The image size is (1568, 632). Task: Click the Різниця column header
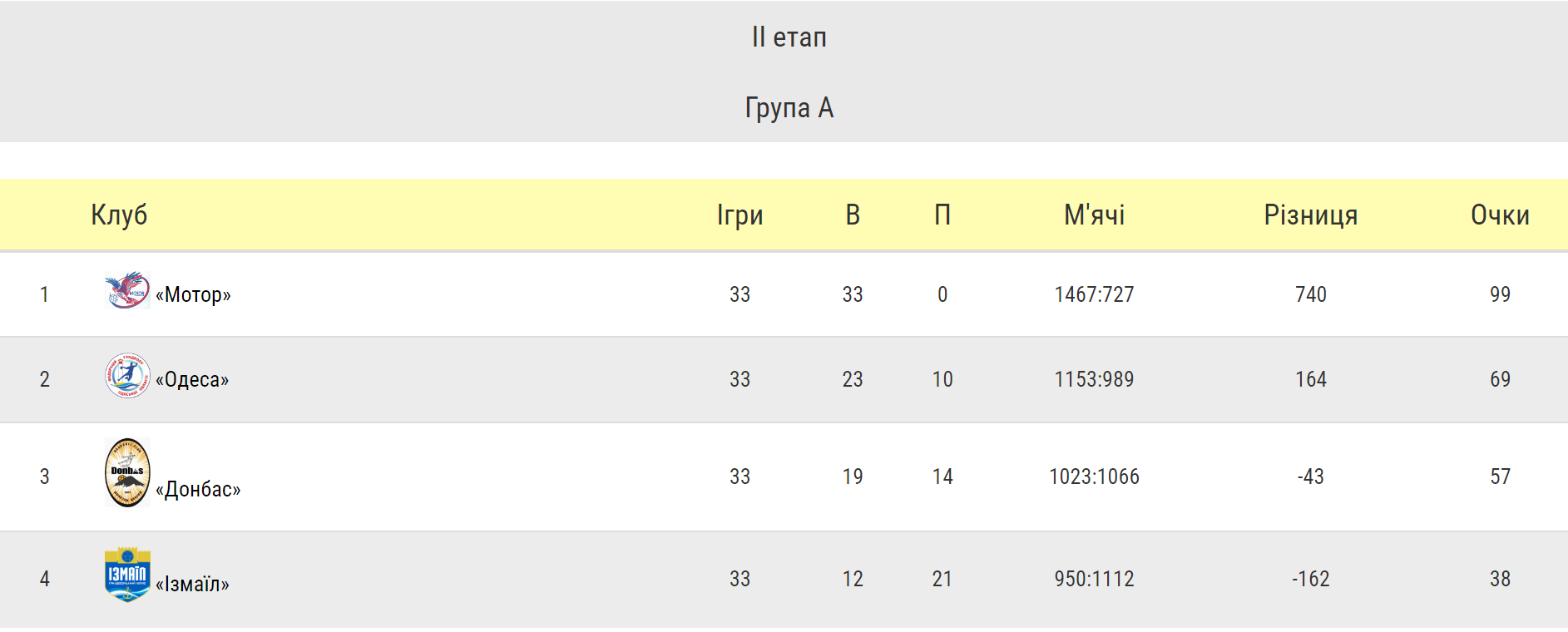1311,215
